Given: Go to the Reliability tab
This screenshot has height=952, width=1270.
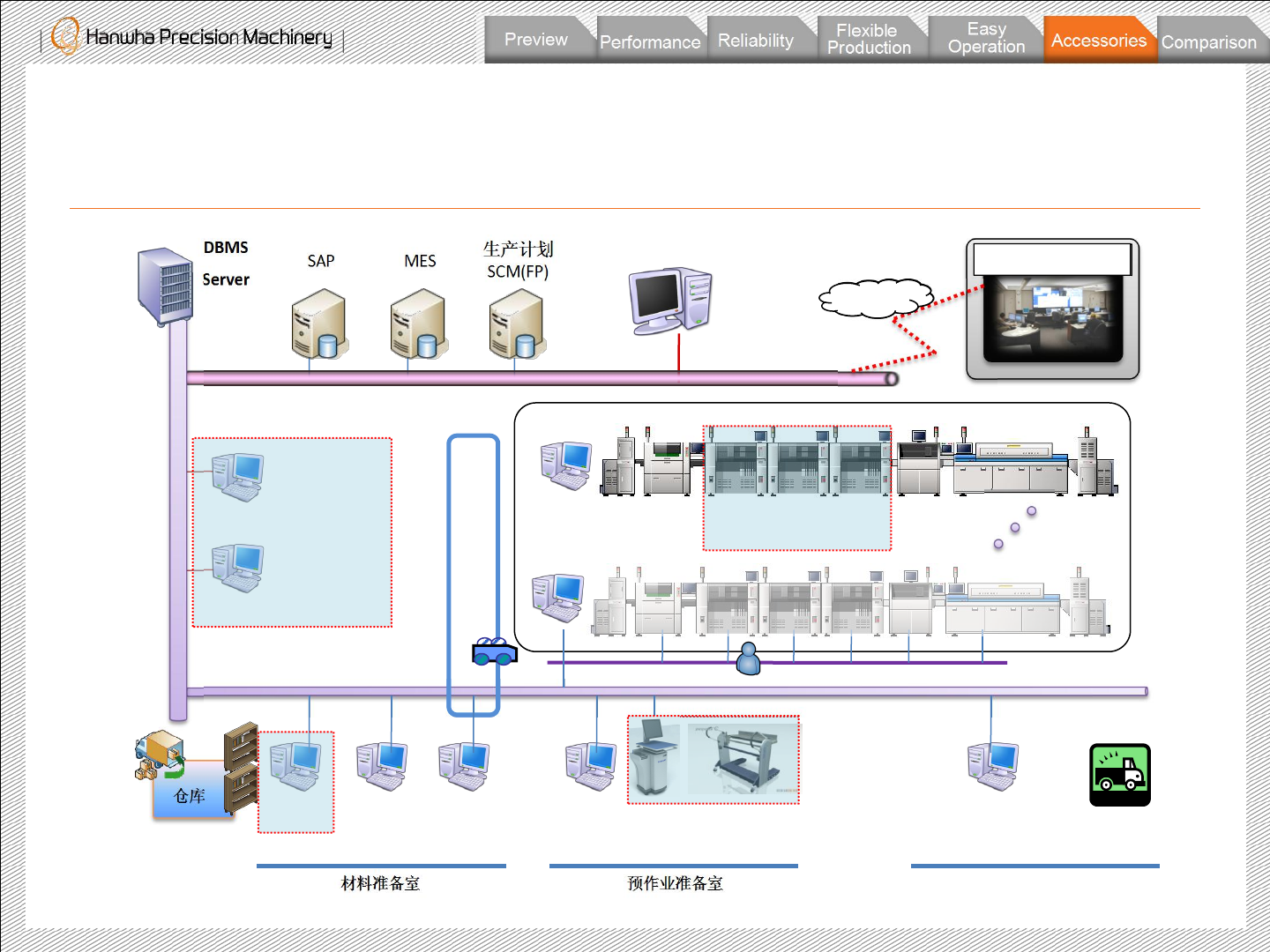Looking at the screenshot, I should click(756, 41).
